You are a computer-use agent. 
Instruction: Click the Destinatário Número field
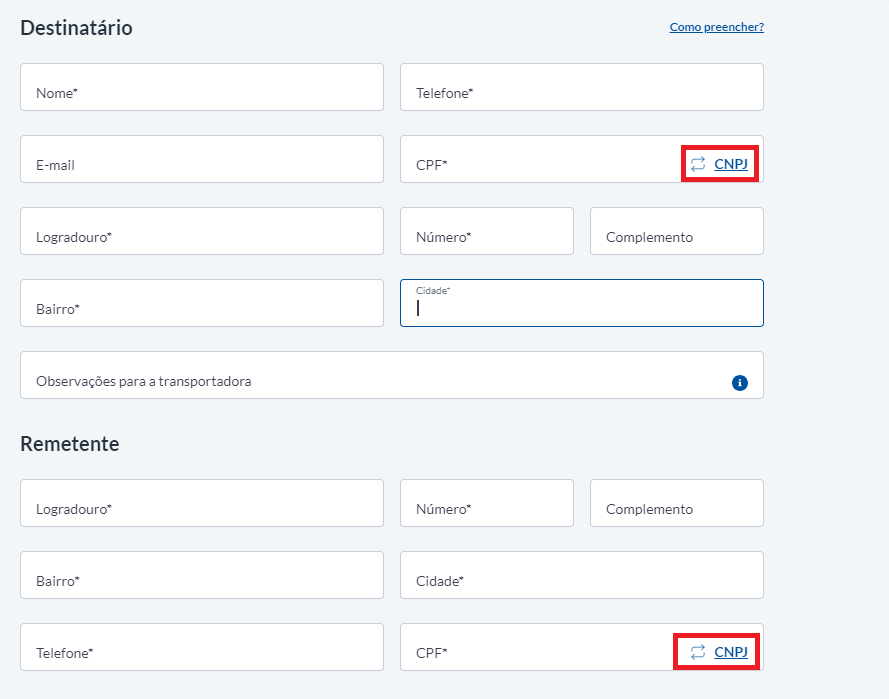coord(487,231)
